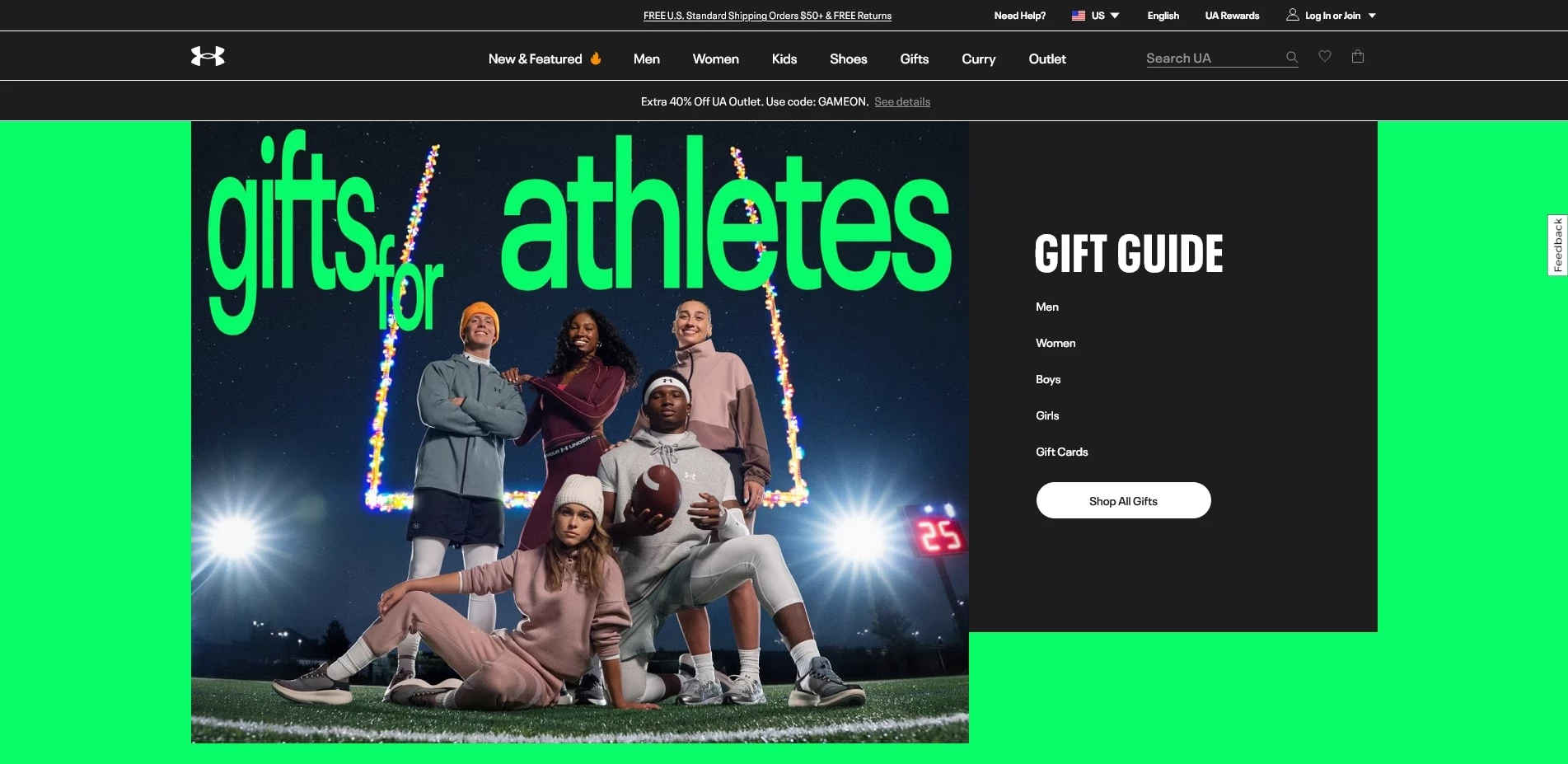Screen dimensions: 1568x764
Task: Select Girls in the Gift Guide list
Action: coord(1047,415)
